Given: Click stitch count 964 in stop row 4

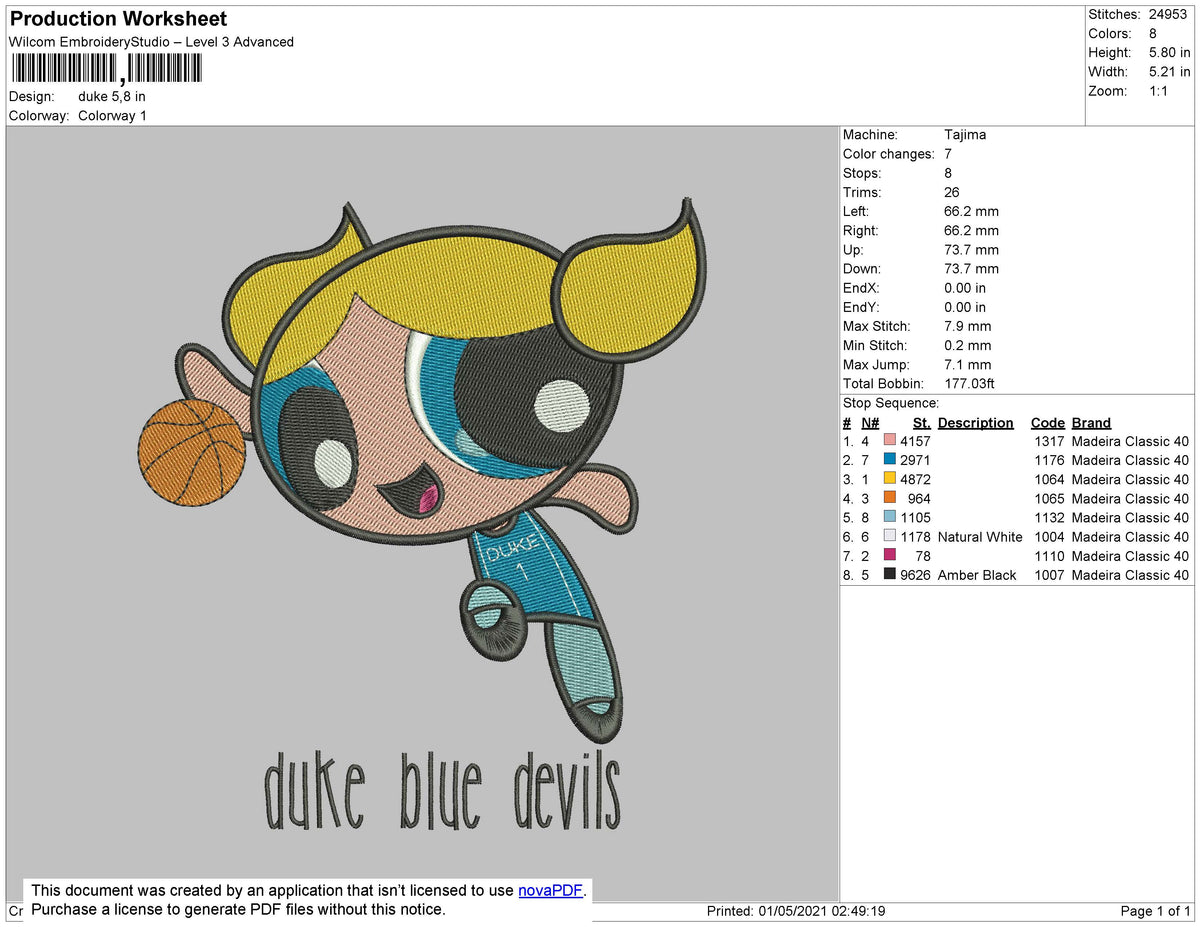Looking at the screenshot, I should 919,498.
